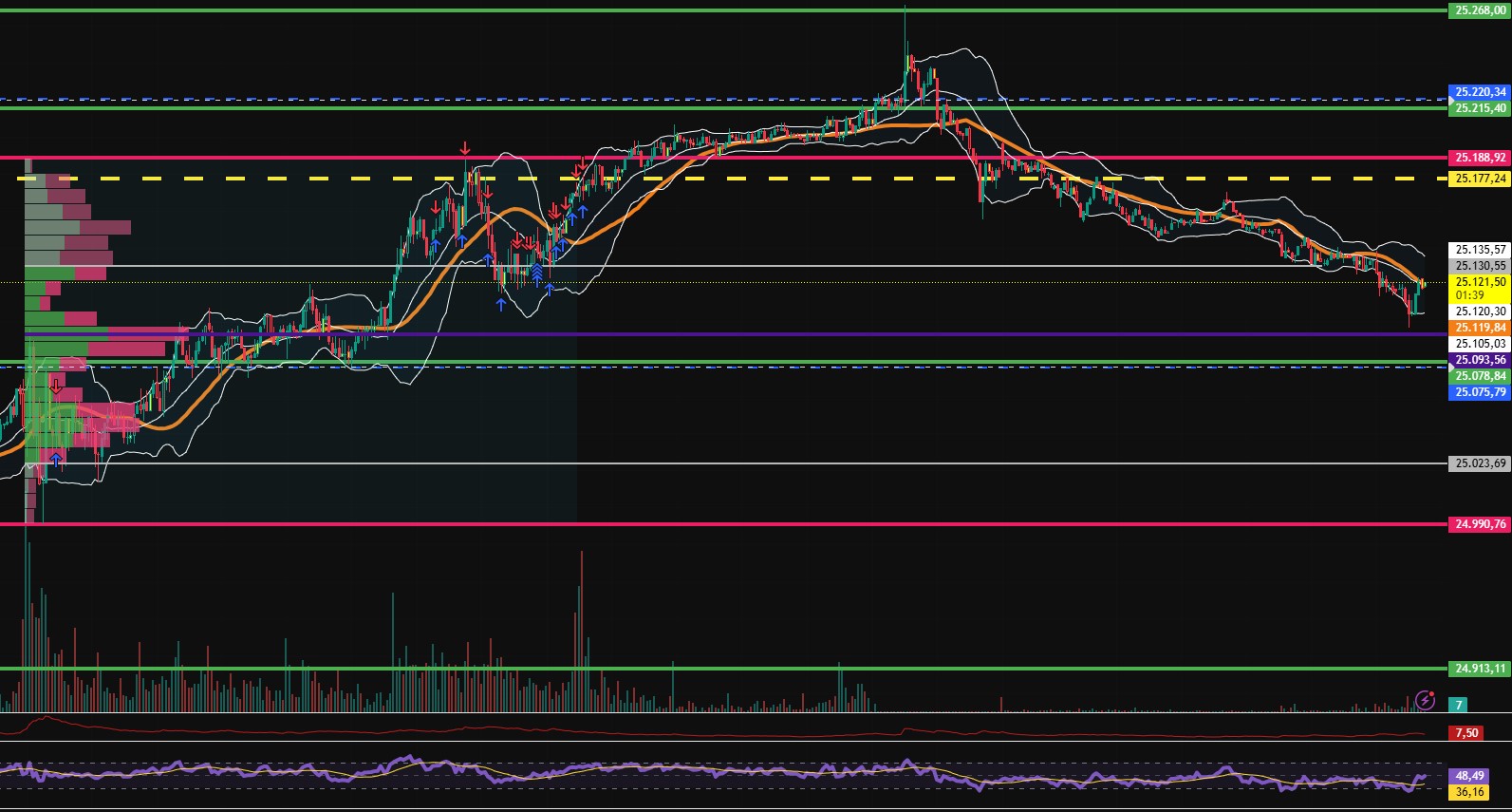Click the green 24.913,11 price label
Image resolution: width=1512 pixels, height=812 pixels.
pos(1480,669)
